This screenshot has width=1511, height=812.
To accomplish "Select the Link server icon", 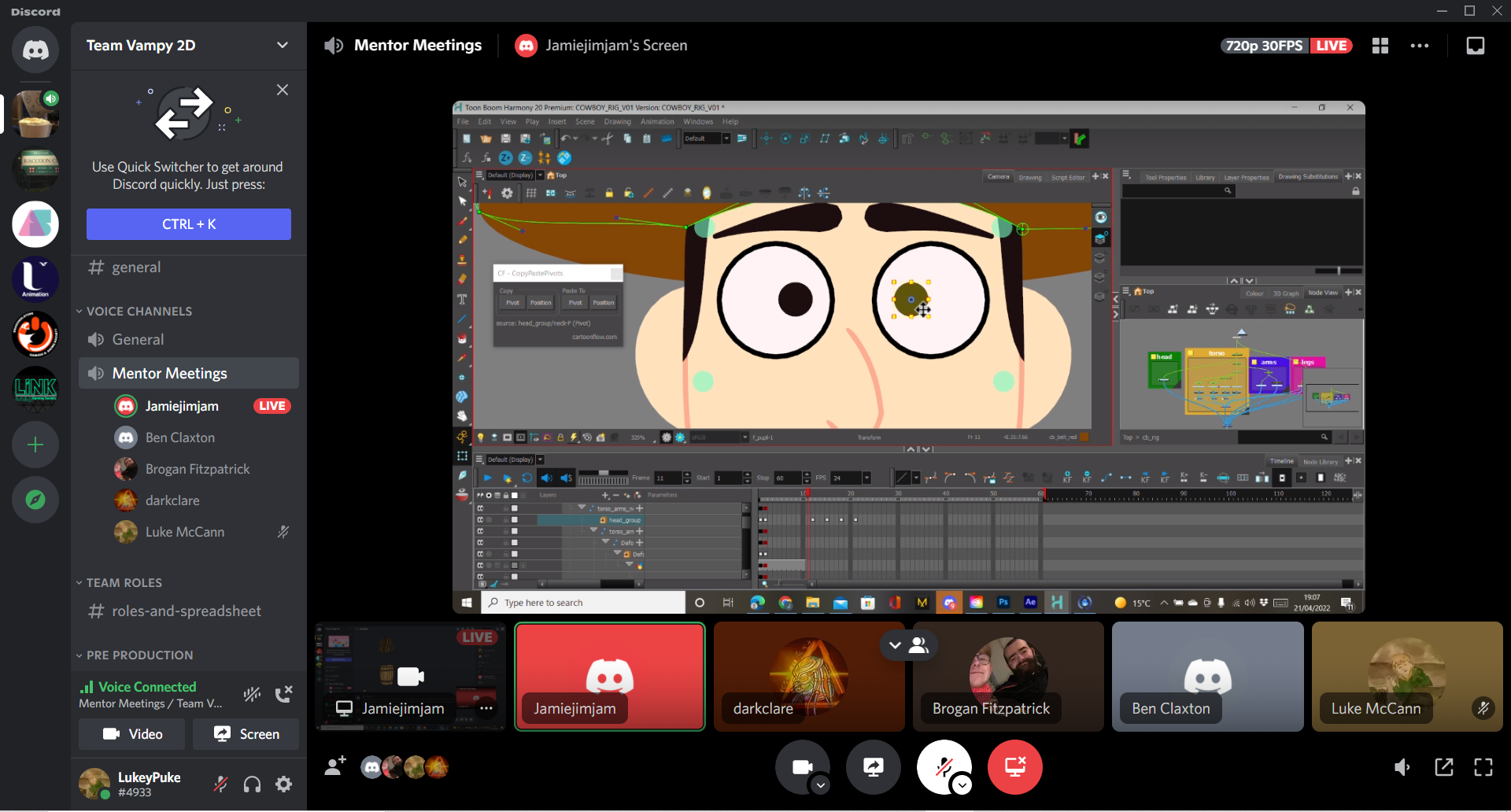I will [x=35, y=389].
